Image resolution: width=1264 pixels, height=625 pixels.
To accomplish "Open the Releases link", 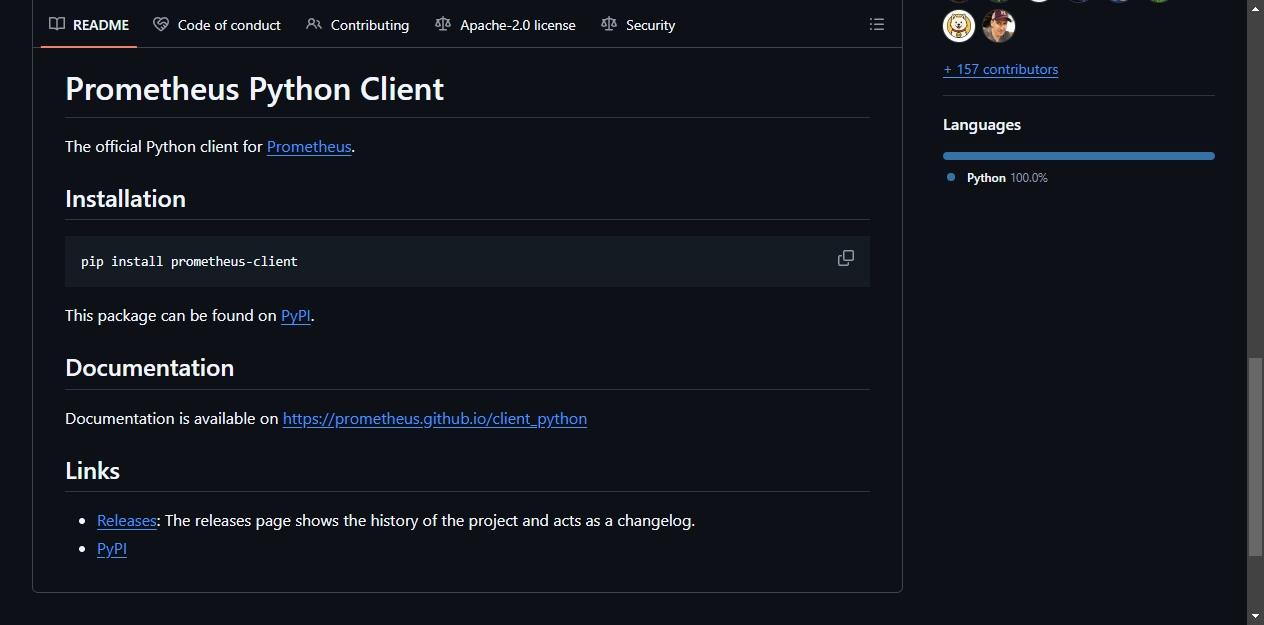I will coord(127,520).
